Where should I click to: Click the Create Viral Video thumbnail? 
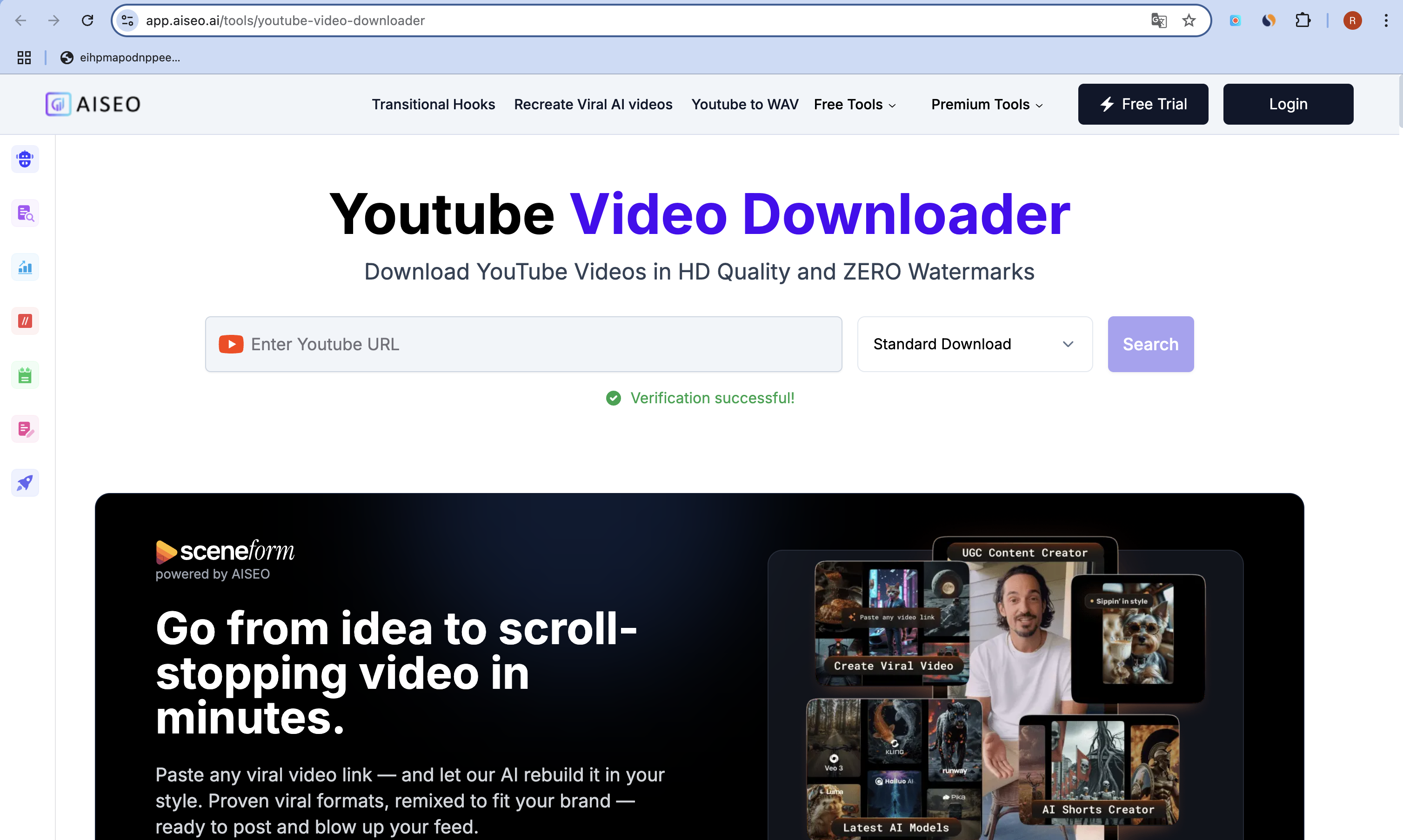893,623
